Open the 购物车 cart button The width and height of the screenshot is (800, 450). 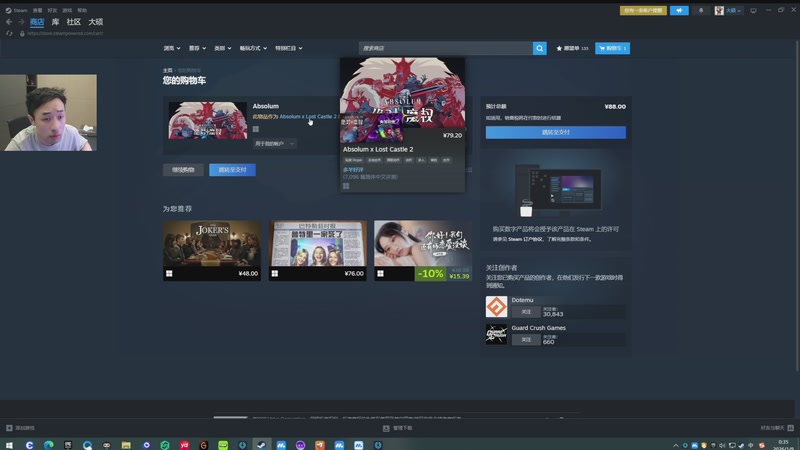[x=612, y=48]
